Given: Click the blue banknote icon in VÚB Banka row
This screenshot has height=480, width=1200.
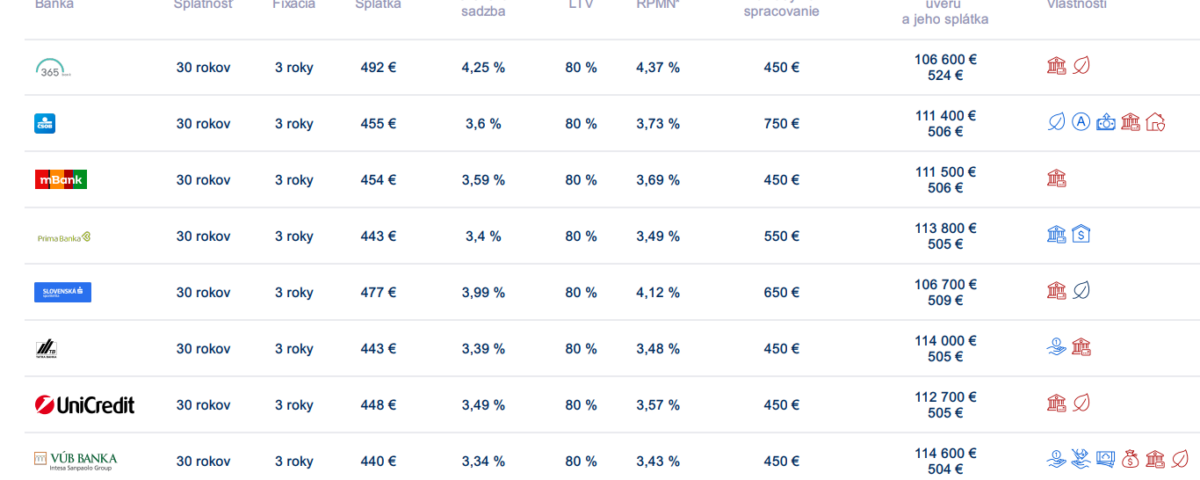Looking at the screenshot, I should point(1106,459).
